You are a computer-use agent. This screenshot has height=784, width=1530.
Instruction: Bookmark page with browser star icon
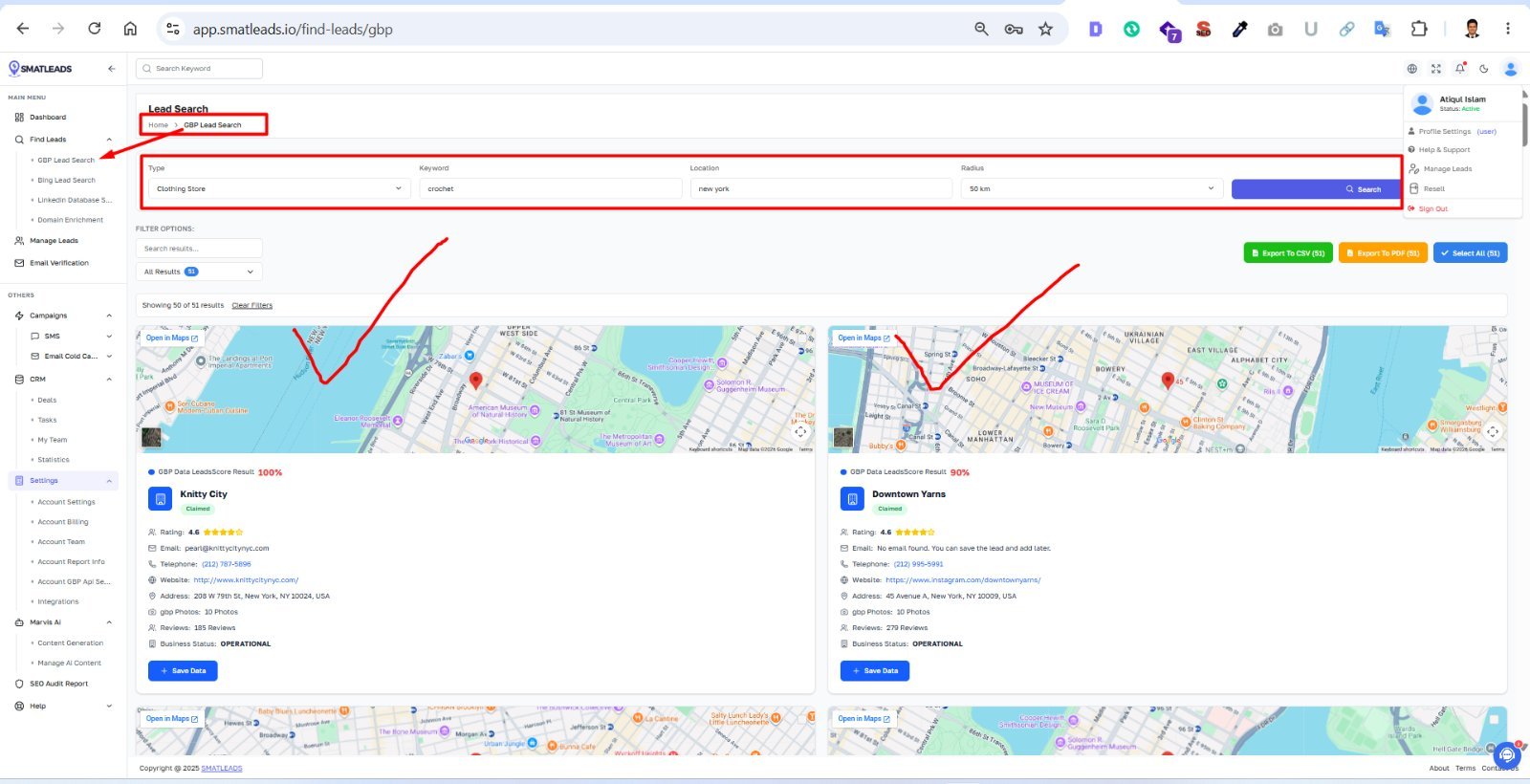pos(1045,29)
